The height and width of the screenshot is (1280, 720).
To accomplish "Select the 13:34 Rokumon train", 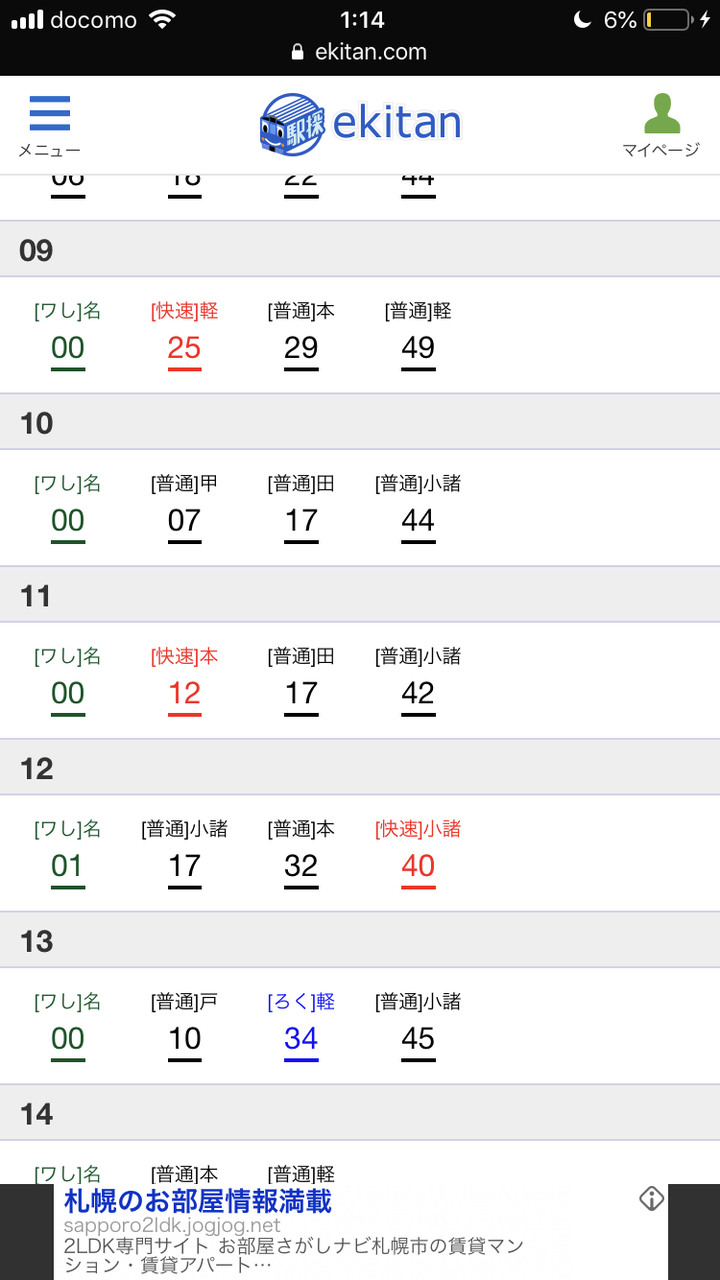I will click(x=301, y=1039).
